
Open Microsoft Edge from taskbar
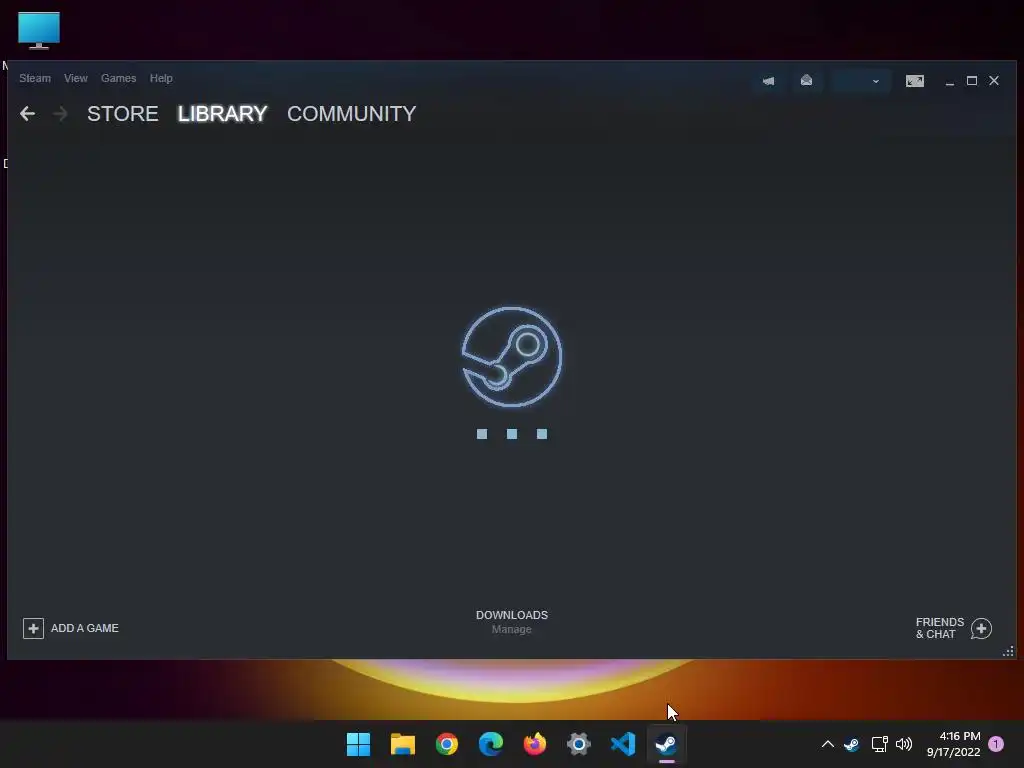[491, 744]
